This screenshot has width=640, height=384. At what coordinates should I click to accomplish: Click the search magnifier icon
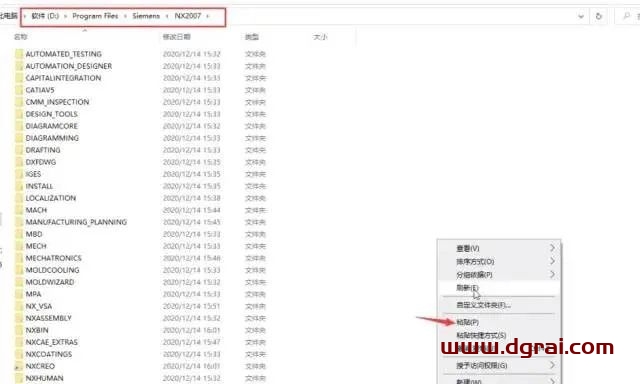click(x=626, y=16)
